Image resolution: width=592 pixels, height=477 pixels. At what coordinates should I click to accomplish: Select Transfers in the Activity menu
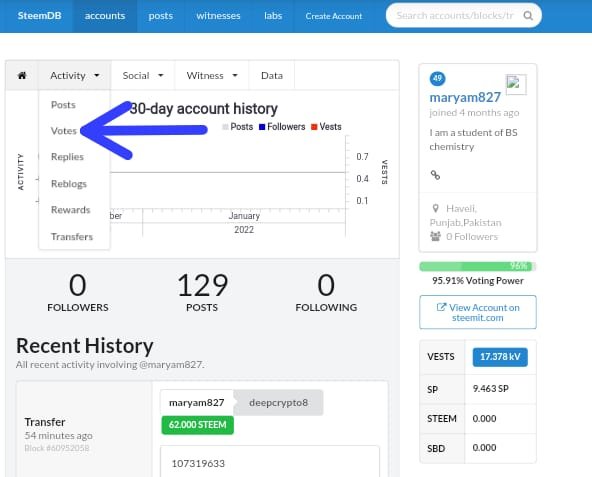tap(72, 236)
